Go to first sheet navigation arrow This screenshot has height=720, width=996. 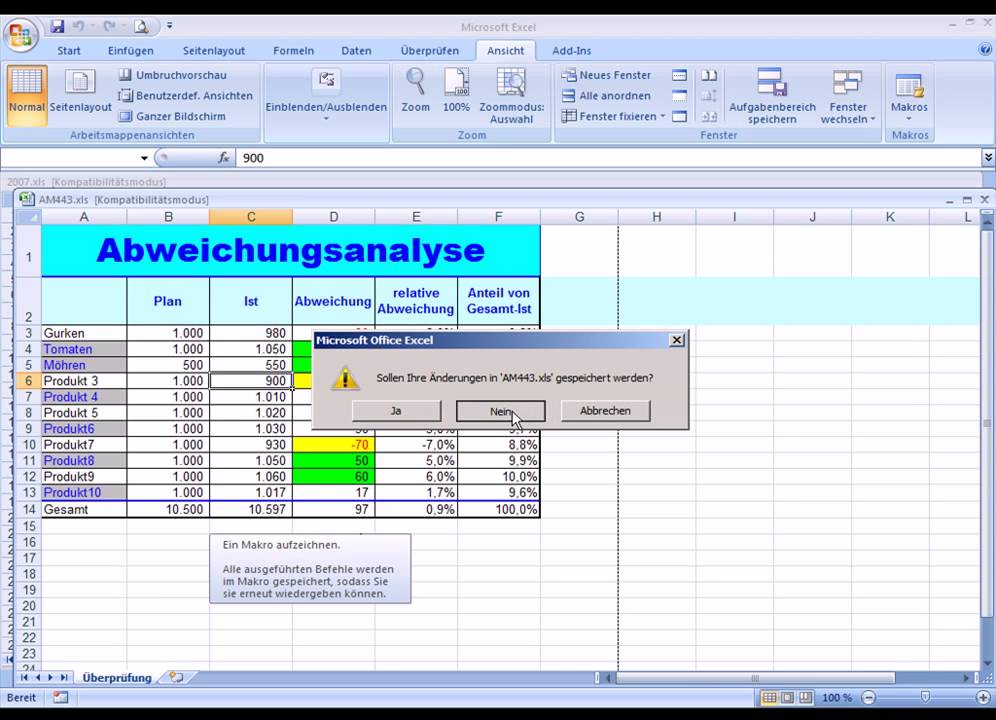pyautogui.click(x=24, y=677)
